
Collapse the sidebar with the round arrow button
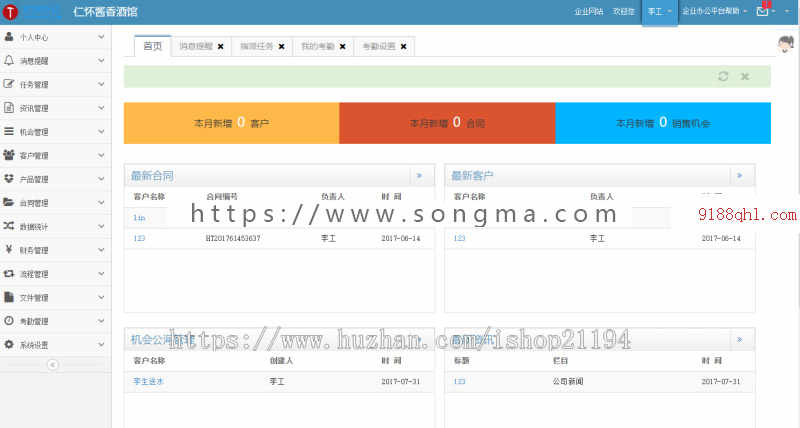[53, 365]
